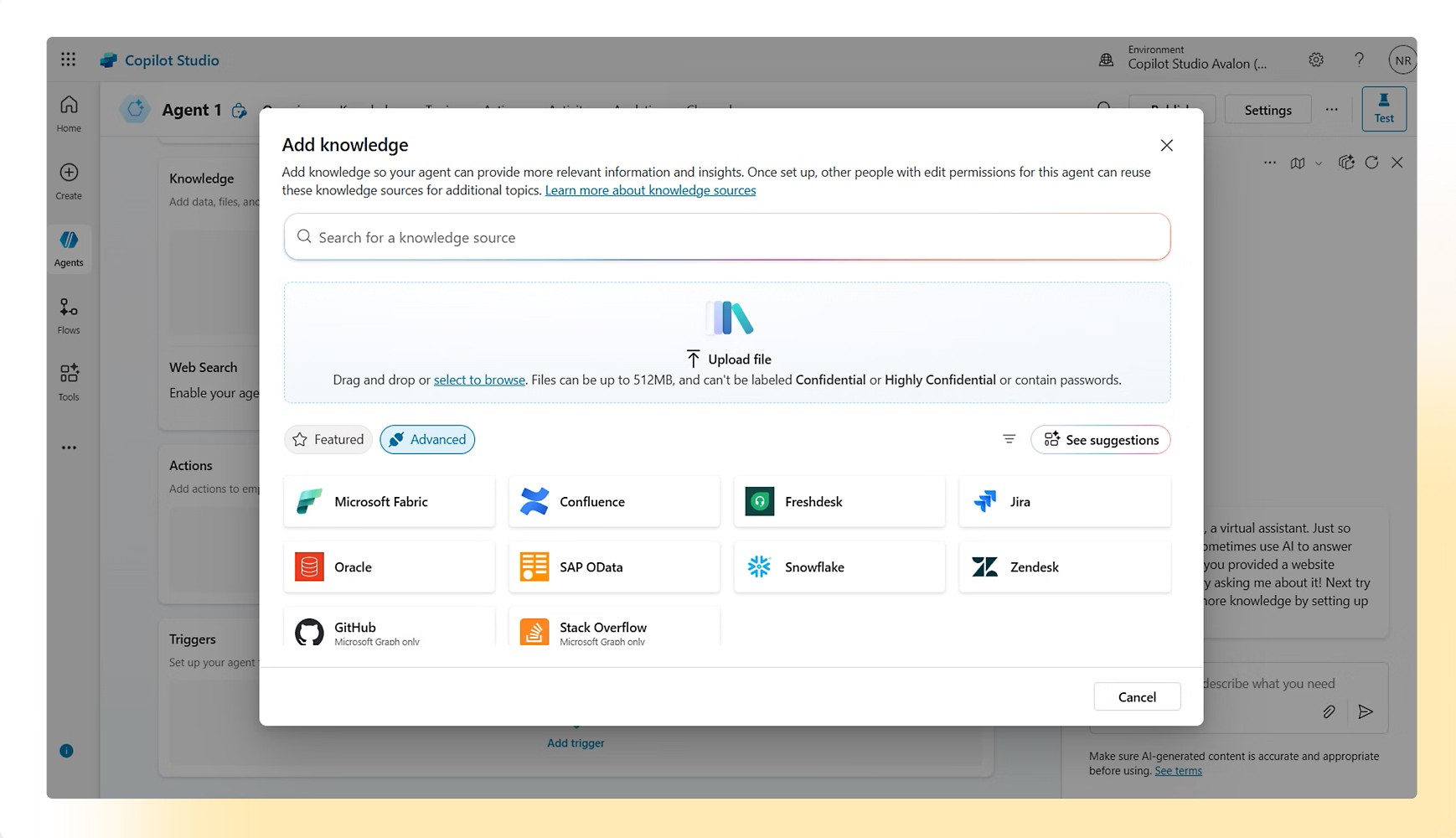Add Confluence as a knowledge source
Image resolution: width=1456 pixels, height=838 pixels.
coord(613,501)
